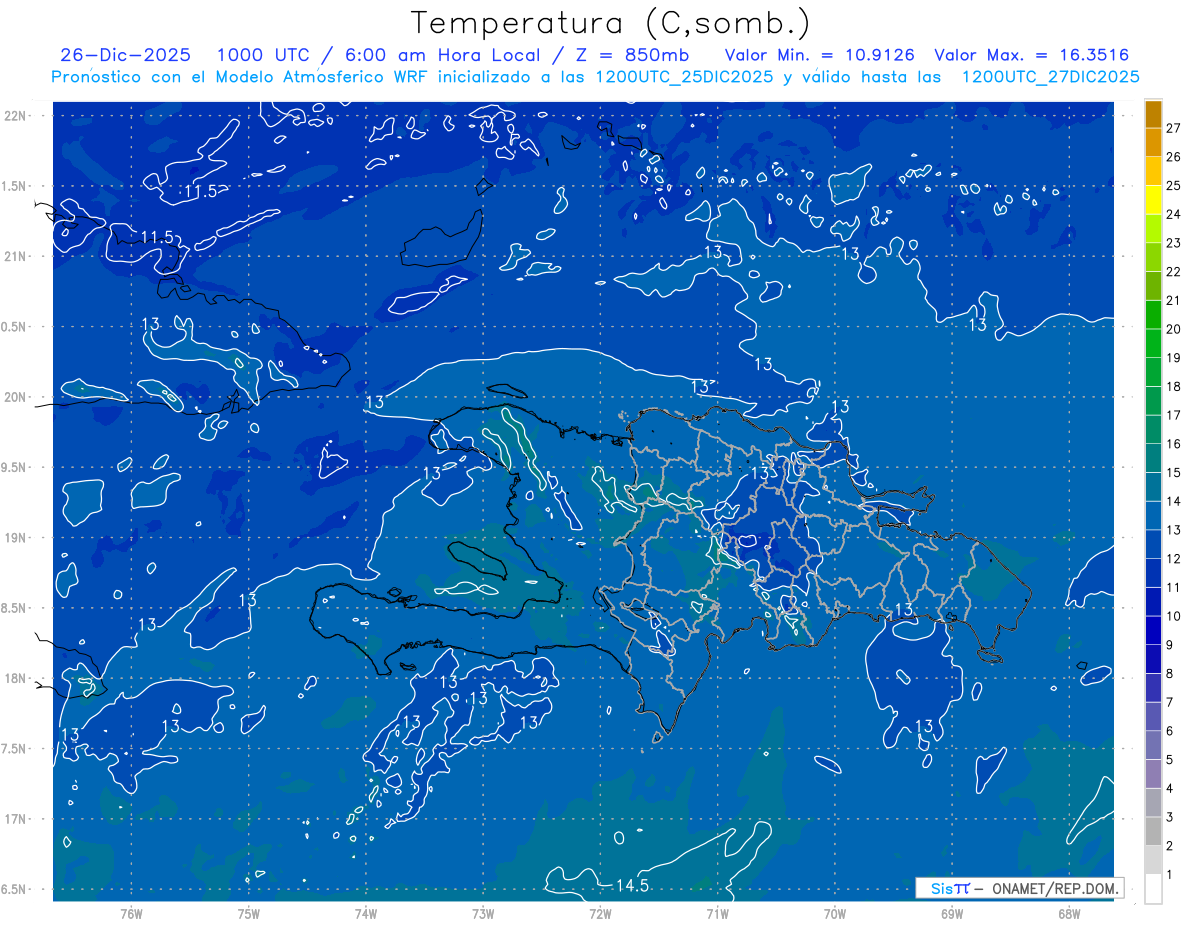Click the '21N' latitude axis label
This screenshot has width=1200, height=927.
(15, 256)
